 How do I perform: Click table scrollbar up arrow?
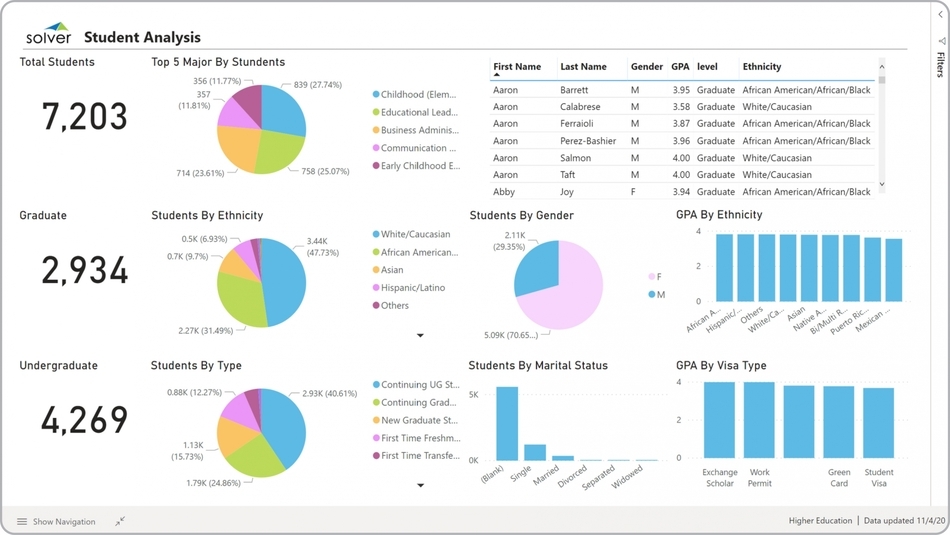tap(881, 67)
